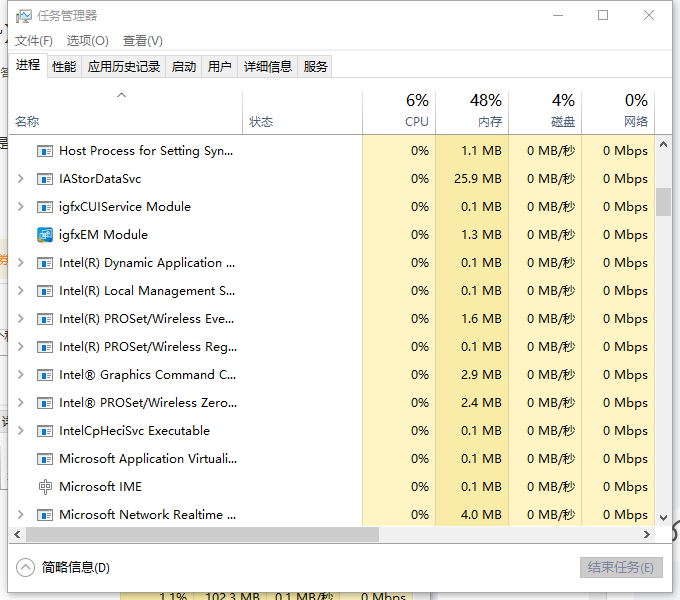Open the 文件(F) menu
The image size is (680, 600).
coord(34,41)
